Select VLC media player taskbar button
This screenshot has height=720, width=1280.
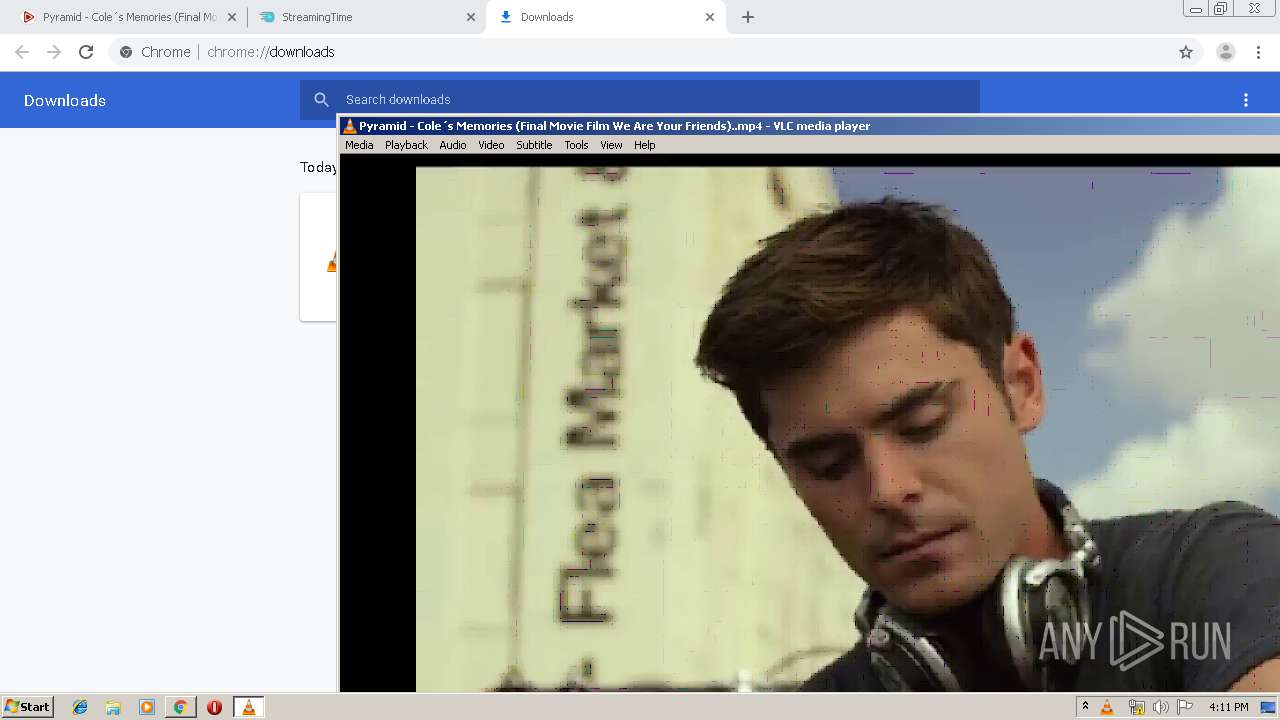coord(248,707)
